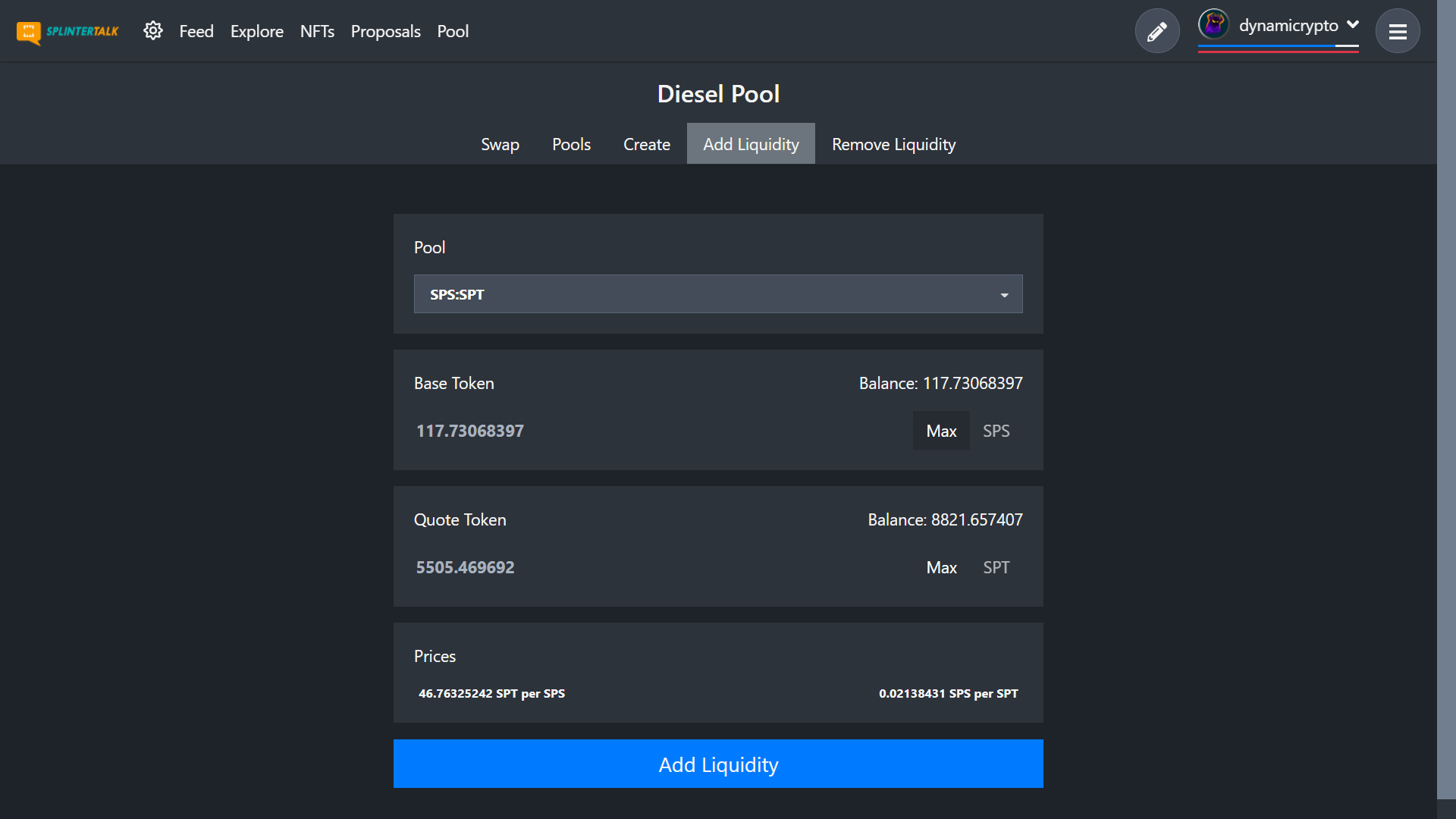Click the 0.02138431 SPS per SPT price
This screenshot has height=819, width=1456.
click(x=948, y=693)
